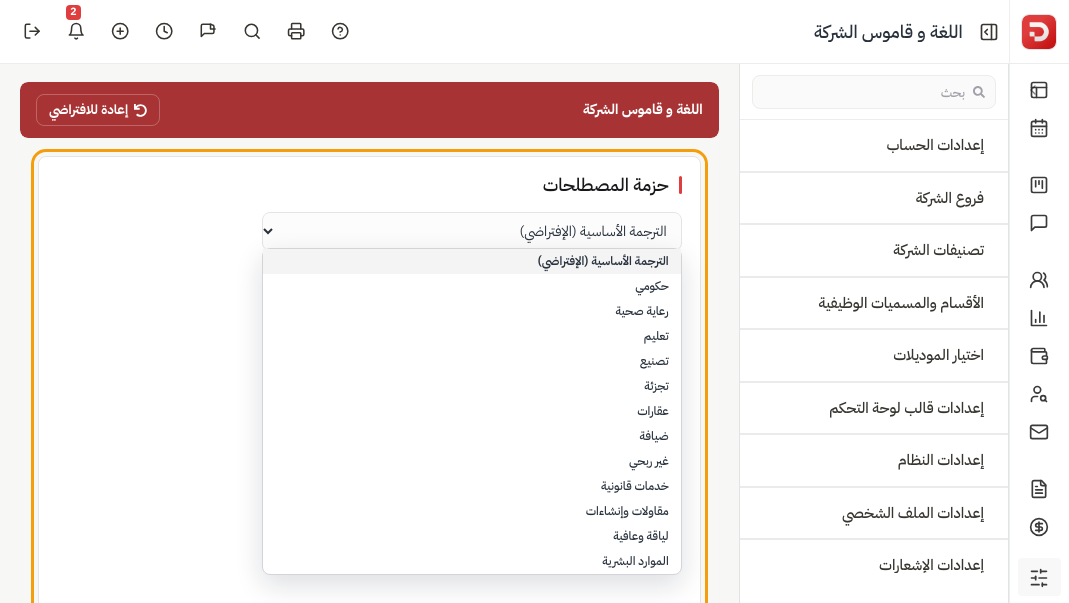Click the إعادة للافتراضي reset button

98,110
